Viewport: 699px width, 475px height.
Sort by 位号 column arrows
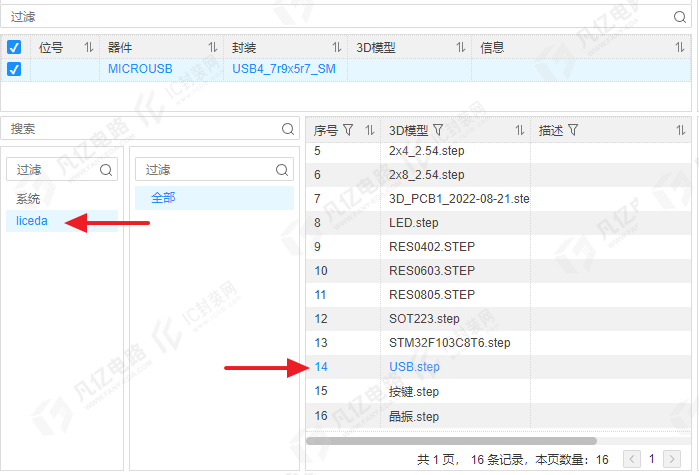pyautogui.click(x=89, y=47)
